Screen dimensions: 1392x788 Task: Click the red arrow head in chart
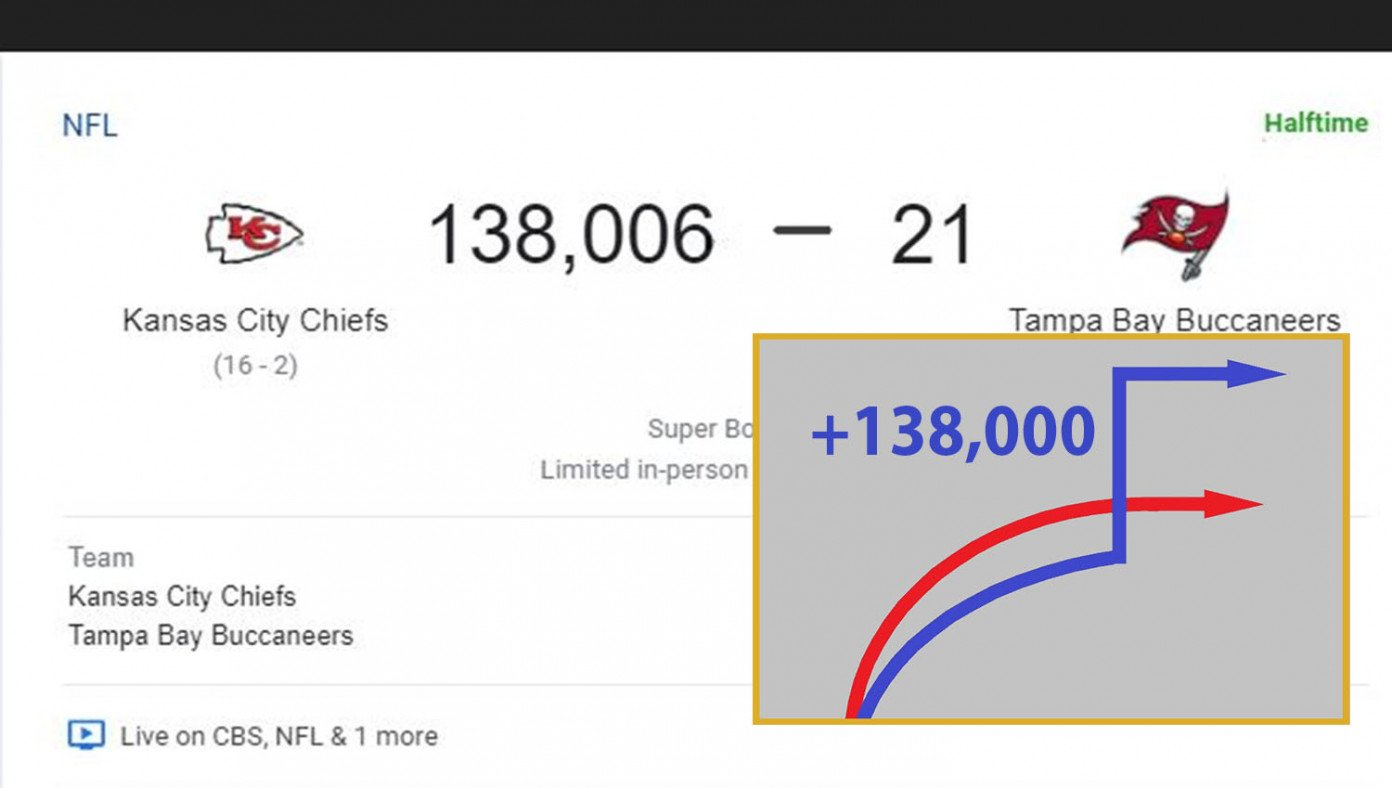pos(1233,504)
